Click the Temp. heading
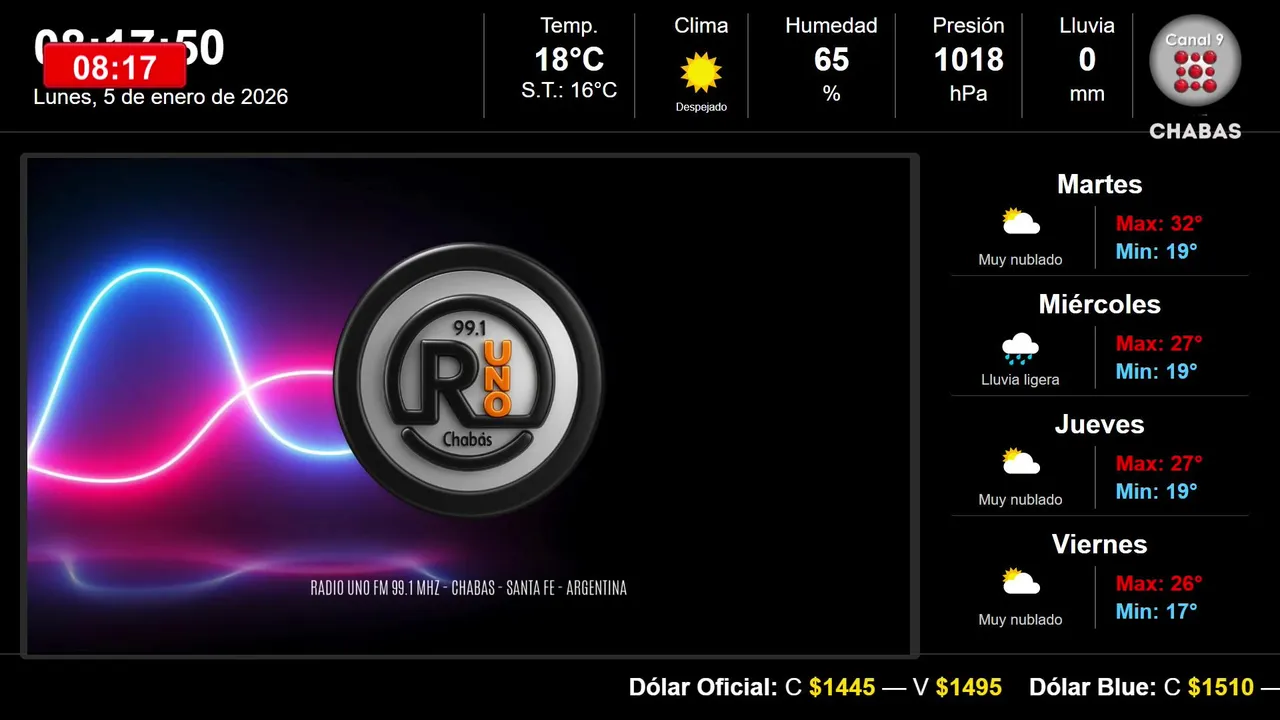The image size is (1280, 720). 569,26
